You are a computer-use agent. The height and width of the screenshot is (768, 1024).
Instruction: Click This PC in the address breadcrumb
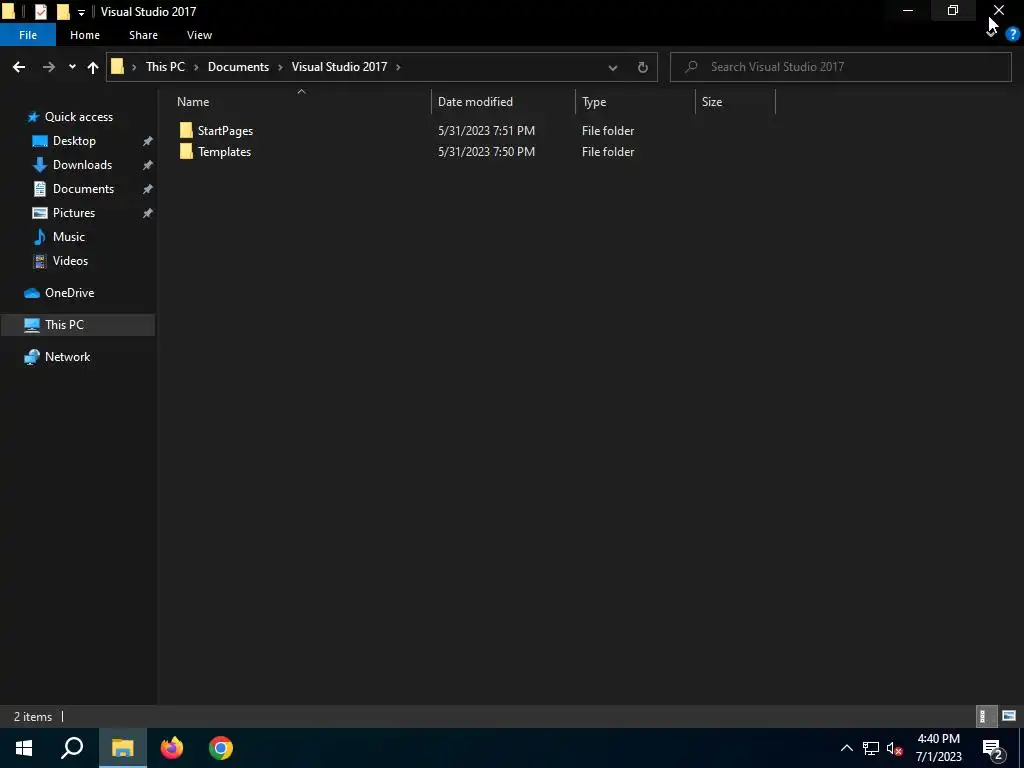165,67
